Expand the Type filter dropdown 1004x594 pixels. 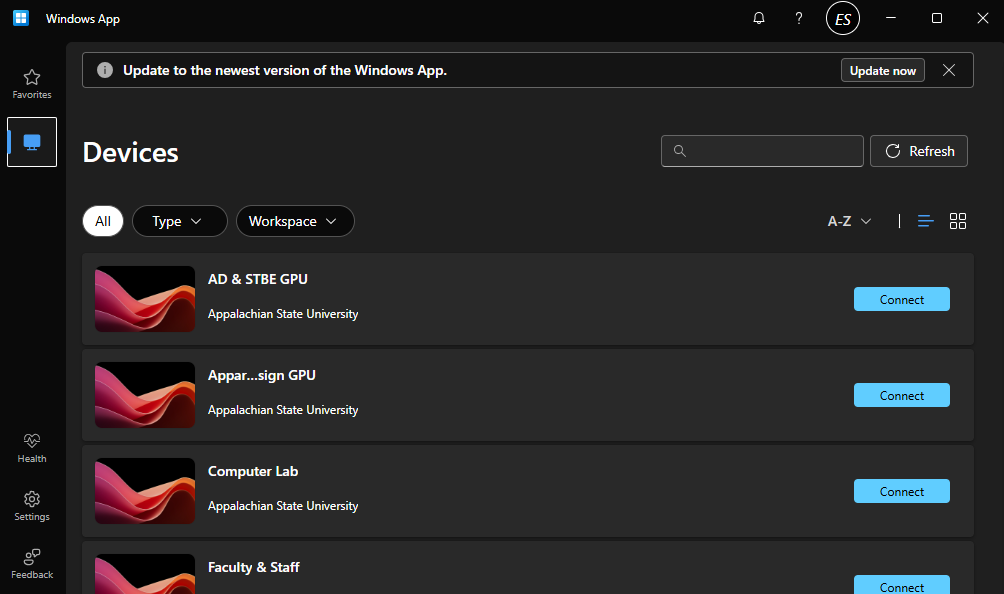(x=179, y=221)
